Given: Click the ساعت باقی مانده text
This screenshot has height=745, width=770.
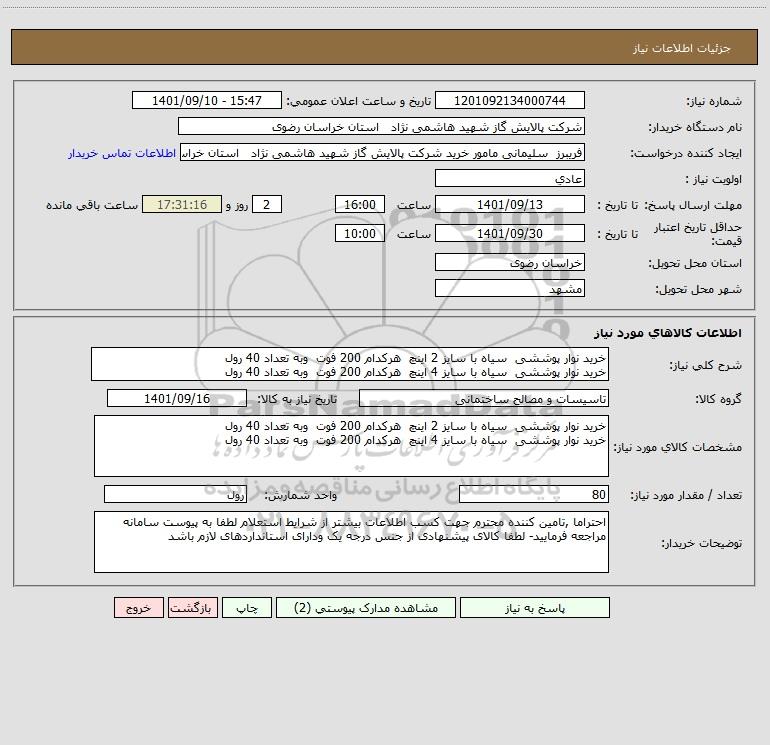Looking at the screenshot, I should click(92, 205).
